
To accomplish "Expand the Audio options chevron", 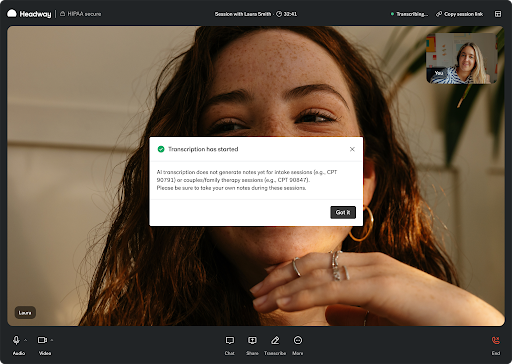I will [x=26, y=340].
